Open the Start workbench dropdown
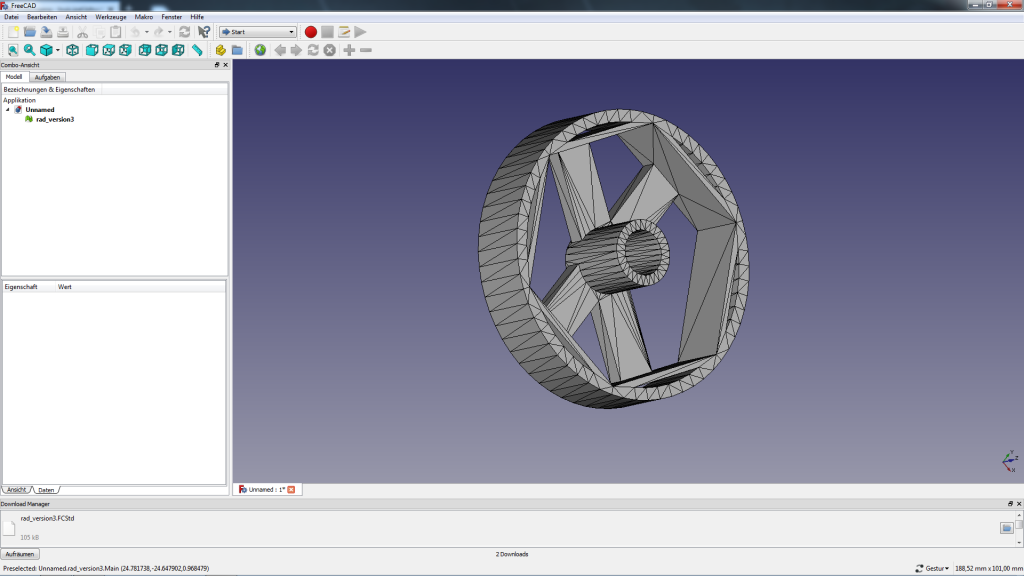The image size is (1024, 576). [258, 32]
